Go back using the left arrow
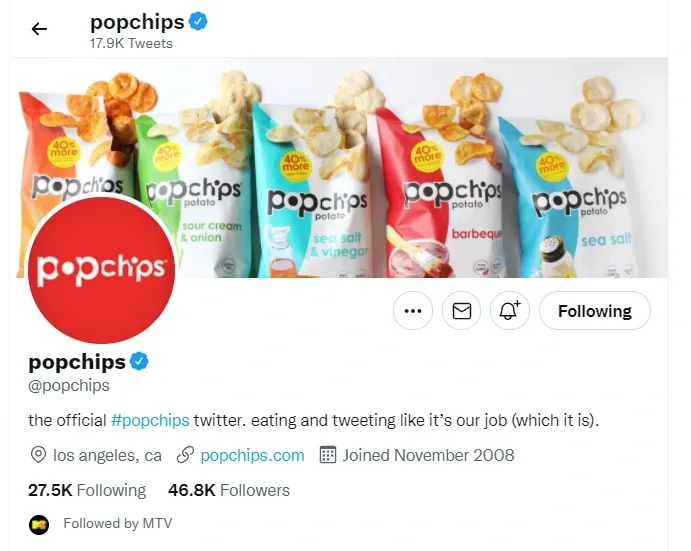The height and width of the screenshot is (551, 691). click(x=39, y=29)
